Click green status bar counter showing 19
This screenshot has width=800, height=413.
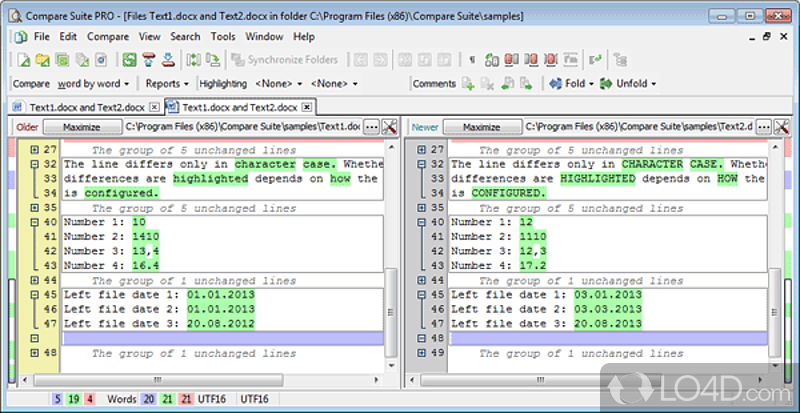click(x=73, y=399)
